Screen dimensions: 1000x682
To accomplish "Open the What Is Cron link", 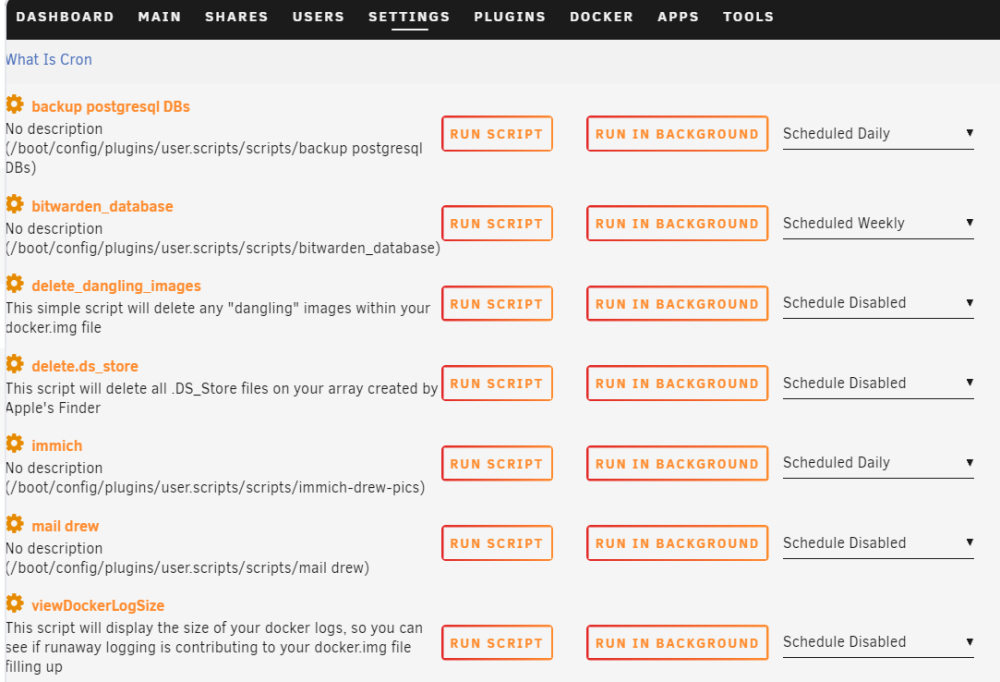I will pyautogui.click(x=48, y=59).
